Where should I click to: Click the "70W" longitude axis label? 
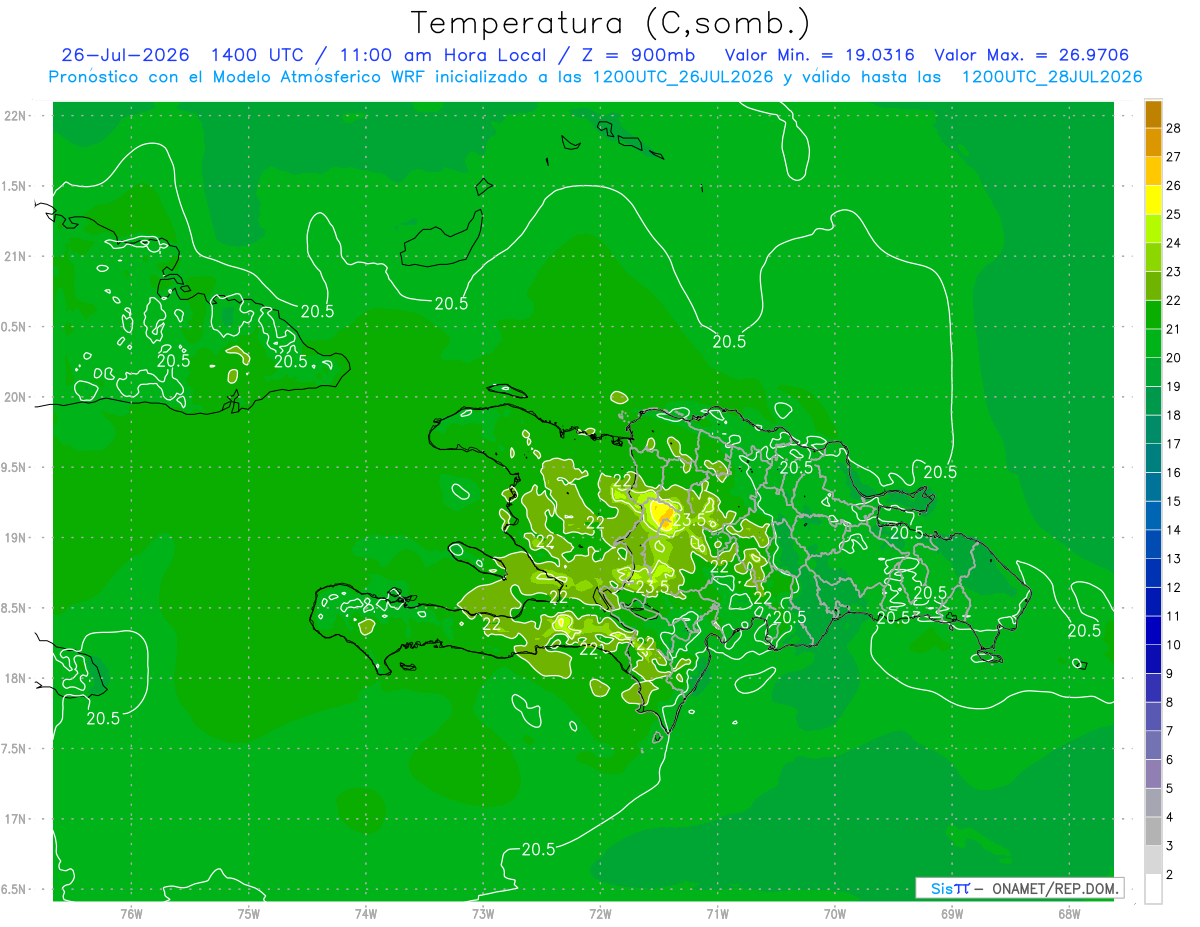(835, 914)
